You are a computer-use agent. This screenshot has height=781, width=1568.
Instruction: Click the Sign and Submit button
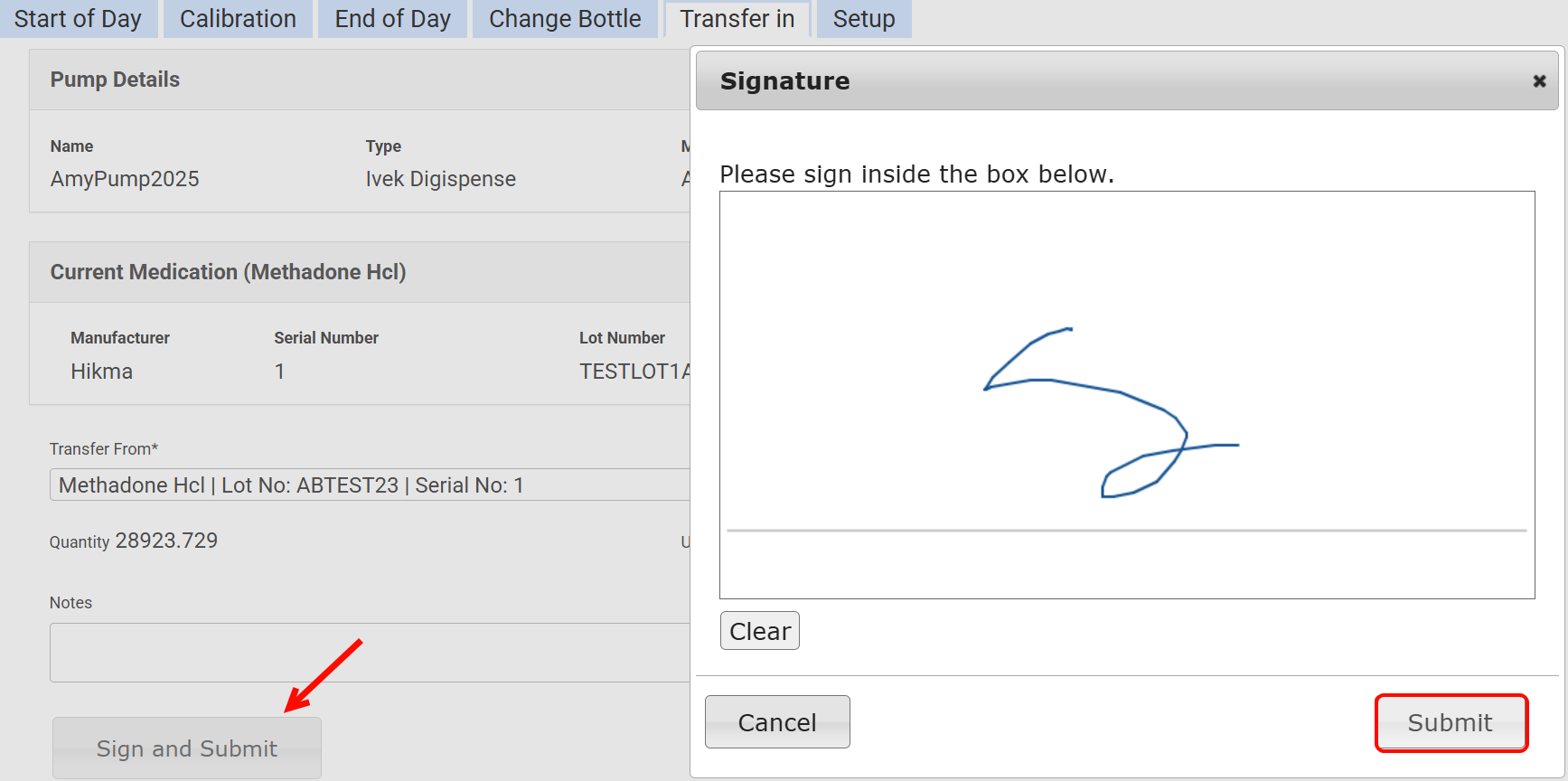(x=187, y=748)
